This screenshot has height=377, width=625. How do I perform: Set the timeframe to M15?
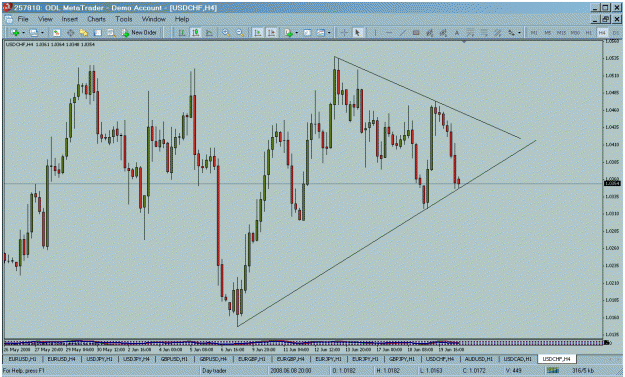pos(561,33)
